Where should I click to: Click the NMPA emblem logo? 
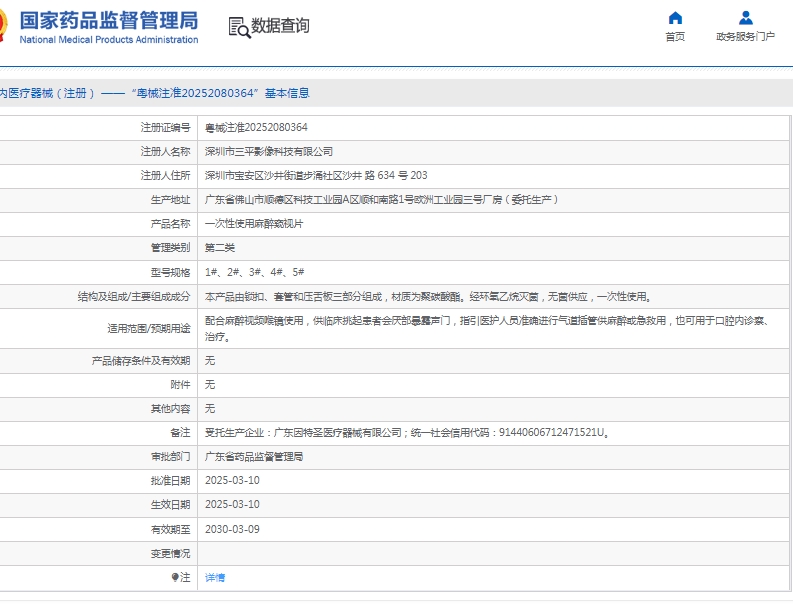(x=3, y=25)
